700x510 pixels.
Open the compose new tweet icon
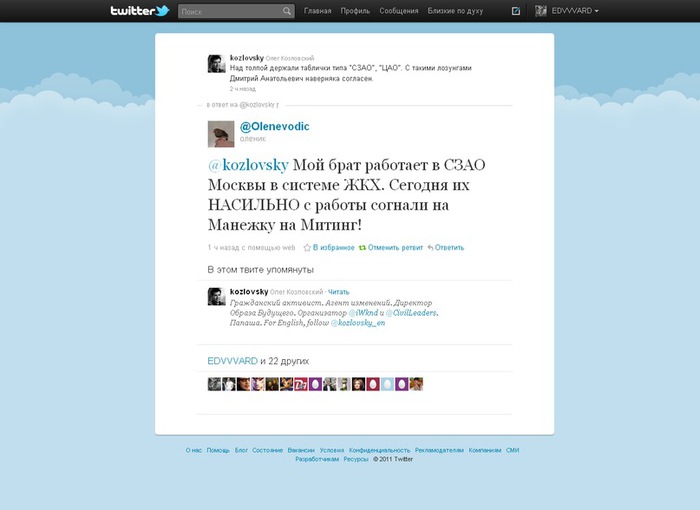click(516, 11)
